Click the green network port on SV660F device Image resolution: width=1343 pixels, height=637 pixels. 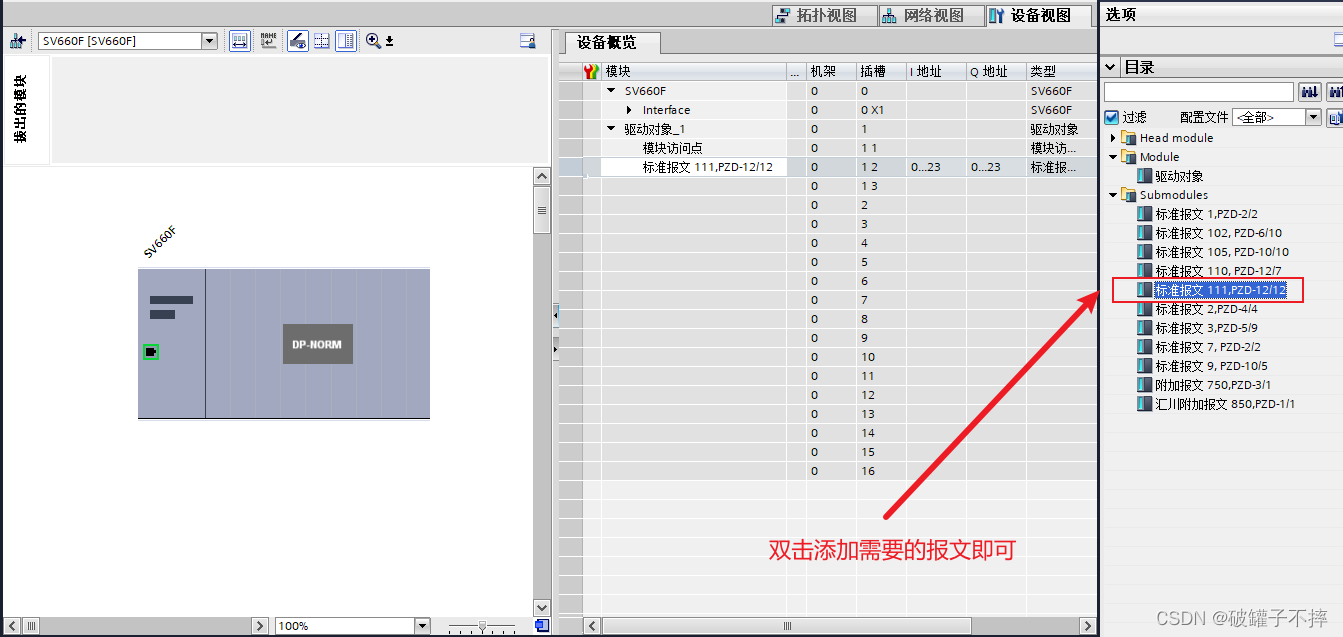click(x=151, y=352)
